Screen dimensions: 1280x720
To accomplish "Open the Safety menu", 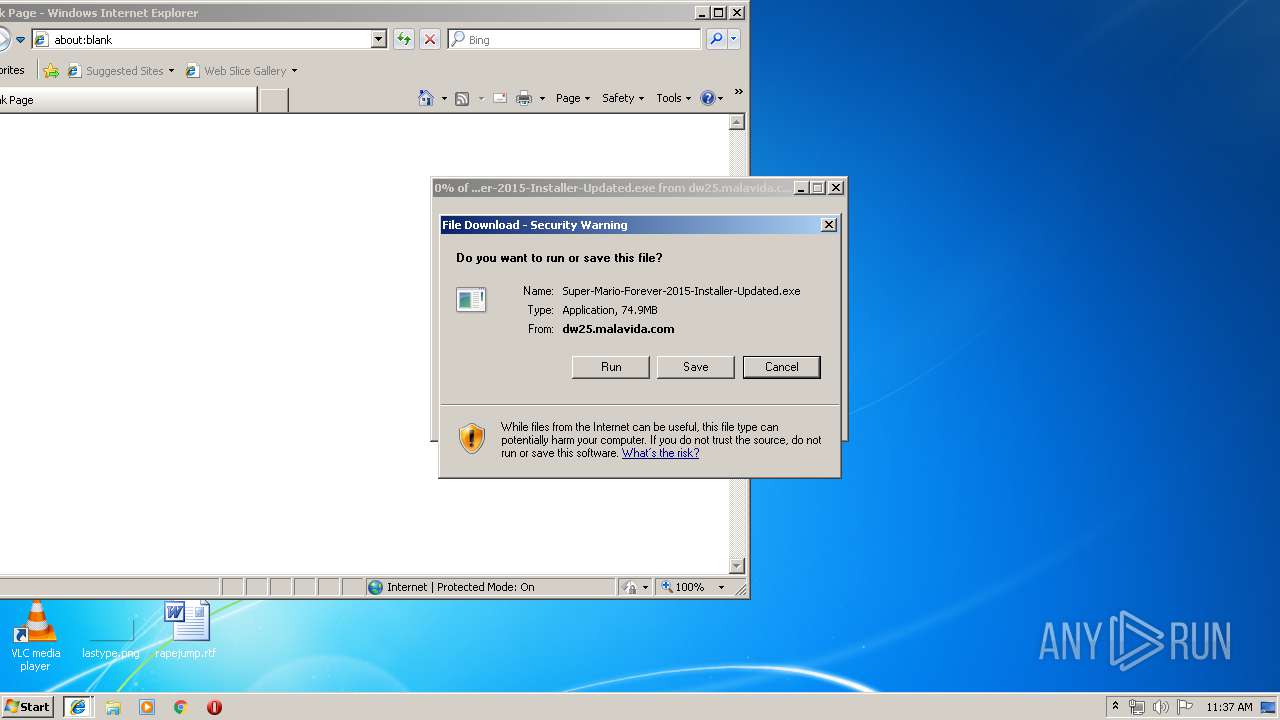I will pos(623,98).
